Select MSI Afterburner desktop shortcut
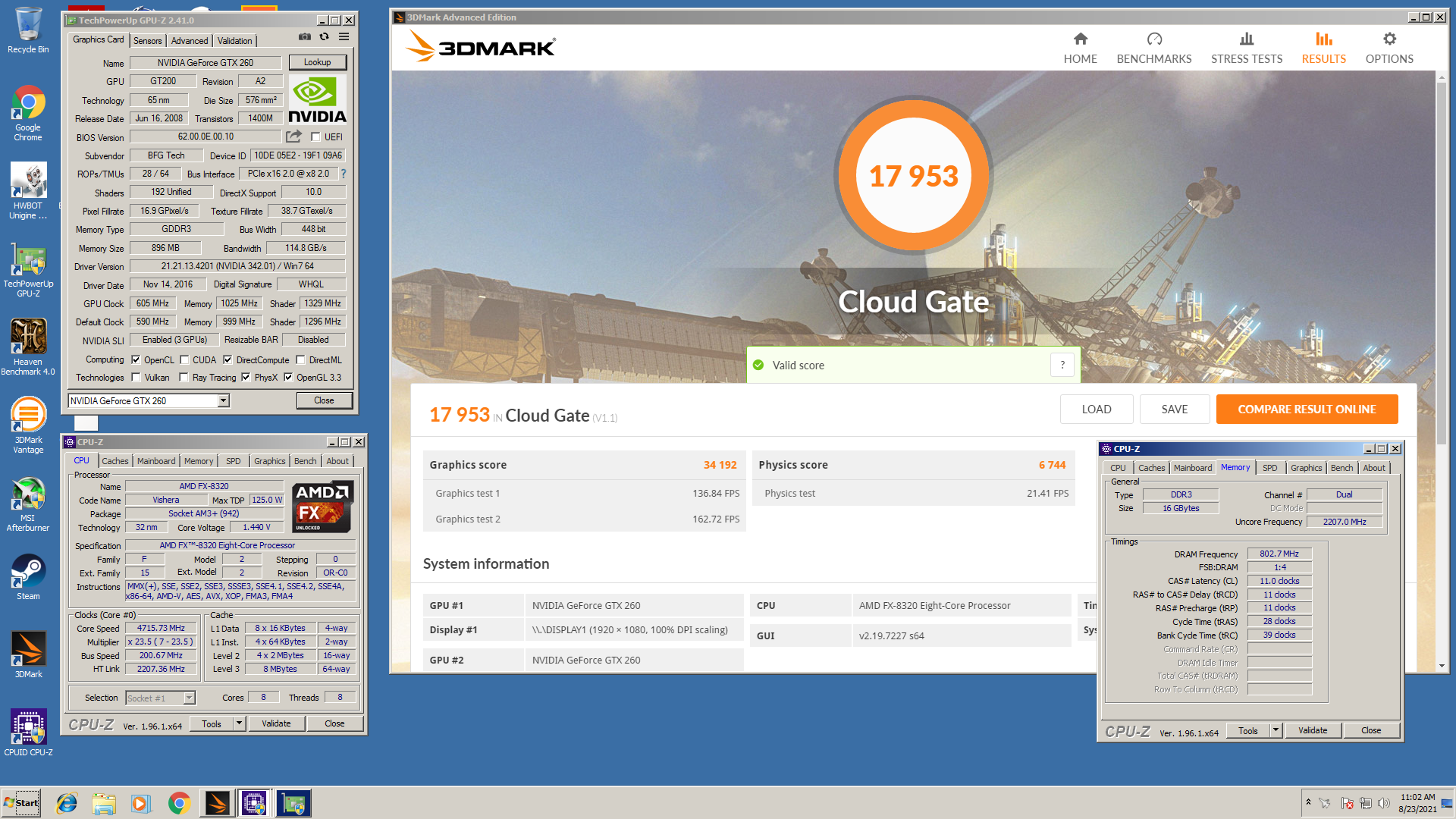 (28, 504)
